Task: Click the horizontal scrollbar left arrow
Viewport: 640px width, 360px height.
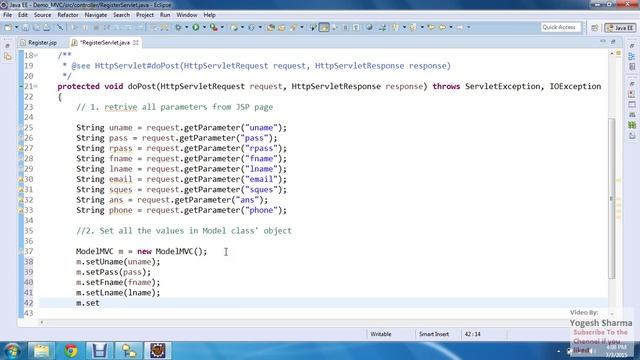Action: click(x=42, y=322)
